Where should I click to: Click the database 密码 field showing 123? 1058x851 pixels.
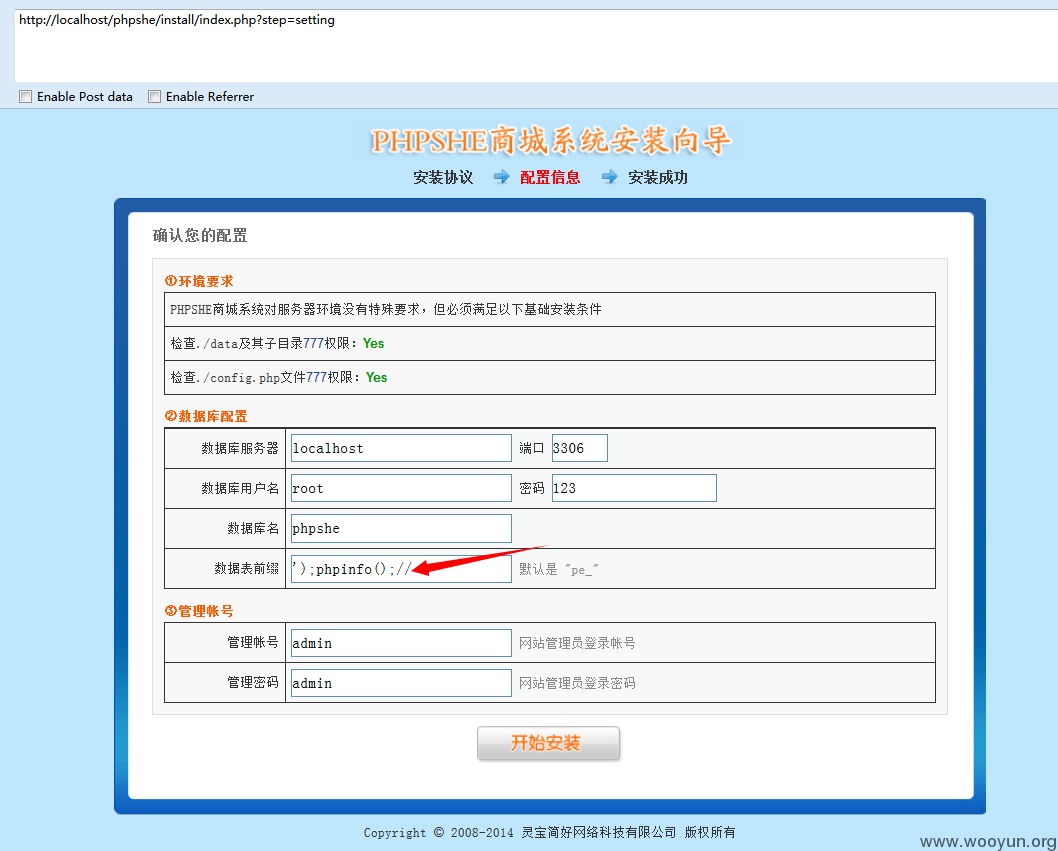pyautogui.click(x=633, y=488)
